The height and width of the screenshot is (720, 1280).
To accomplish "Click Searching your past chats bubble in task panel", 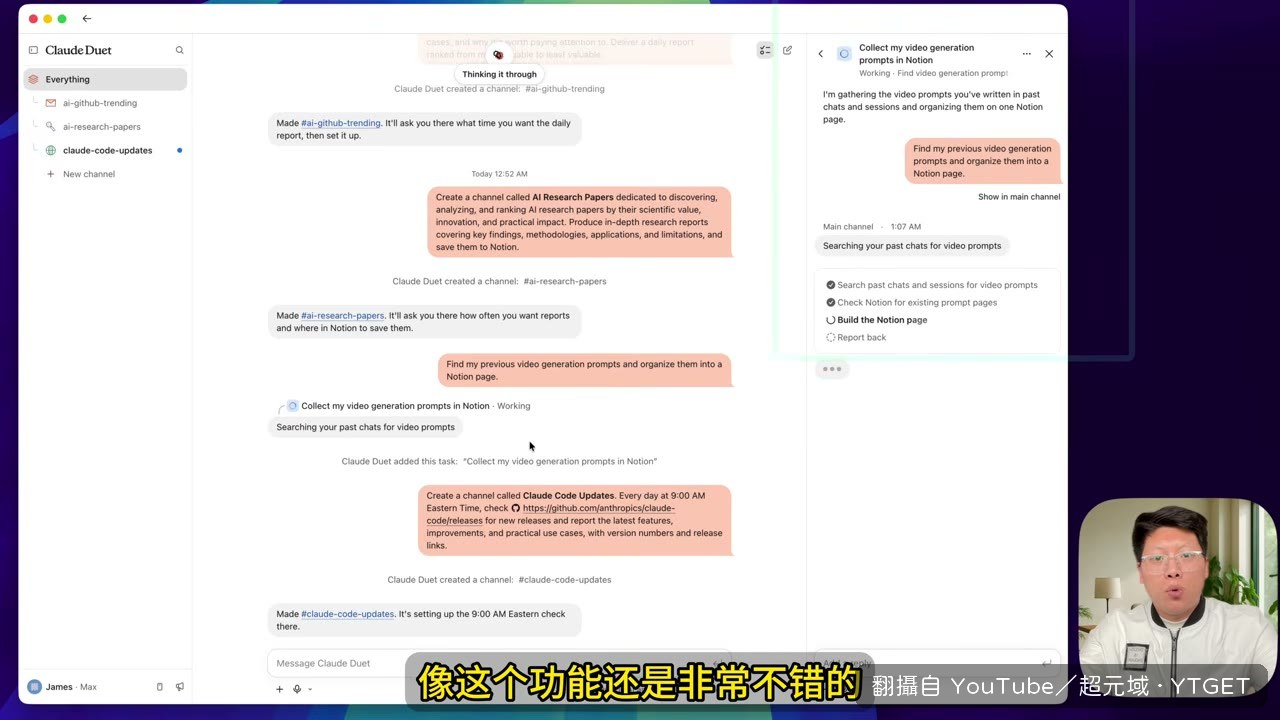I will (912, 246).
